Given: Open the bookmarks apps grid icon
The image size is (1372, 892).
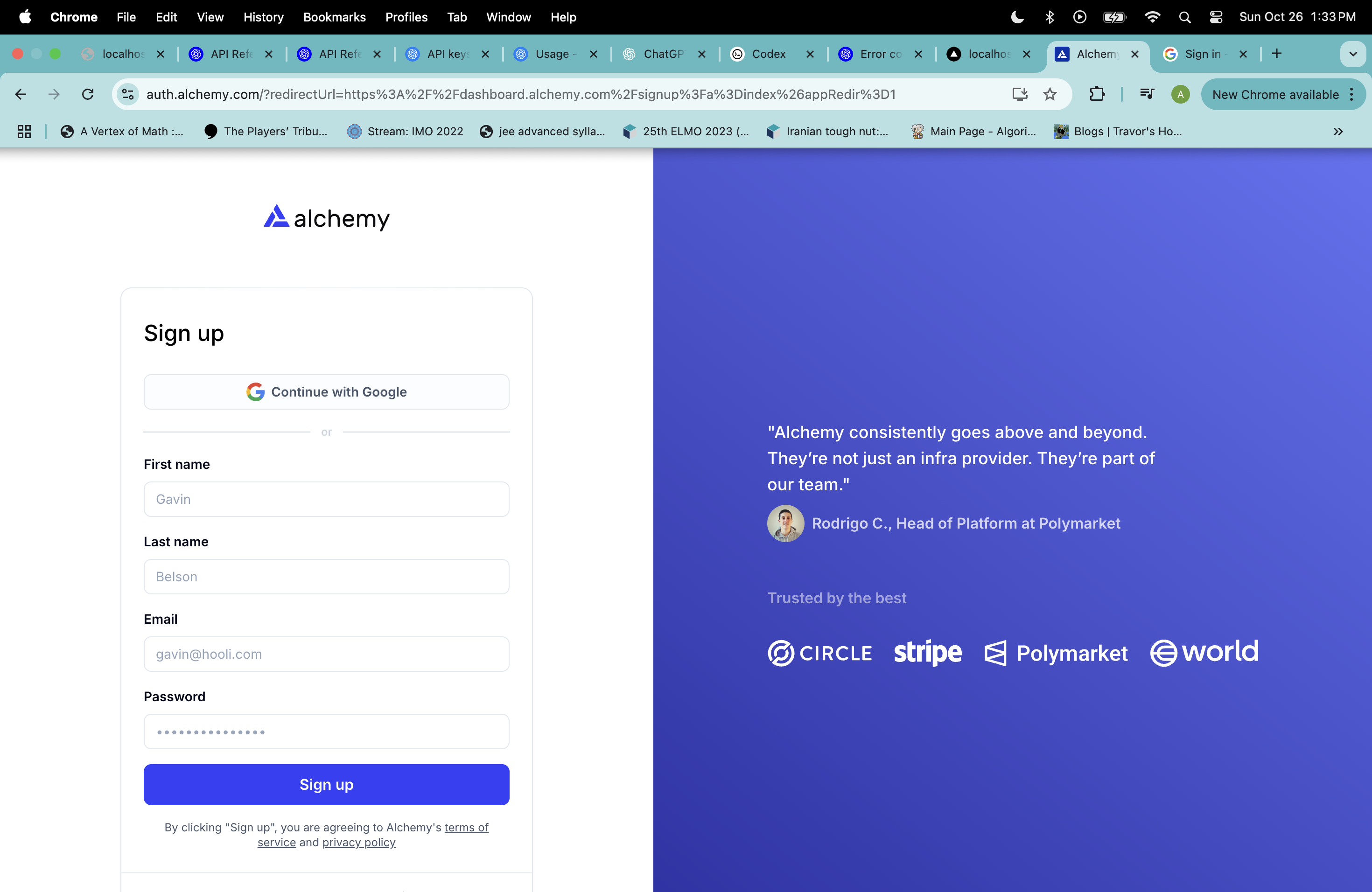Looking at the screenshot, I should coord(24,132).
